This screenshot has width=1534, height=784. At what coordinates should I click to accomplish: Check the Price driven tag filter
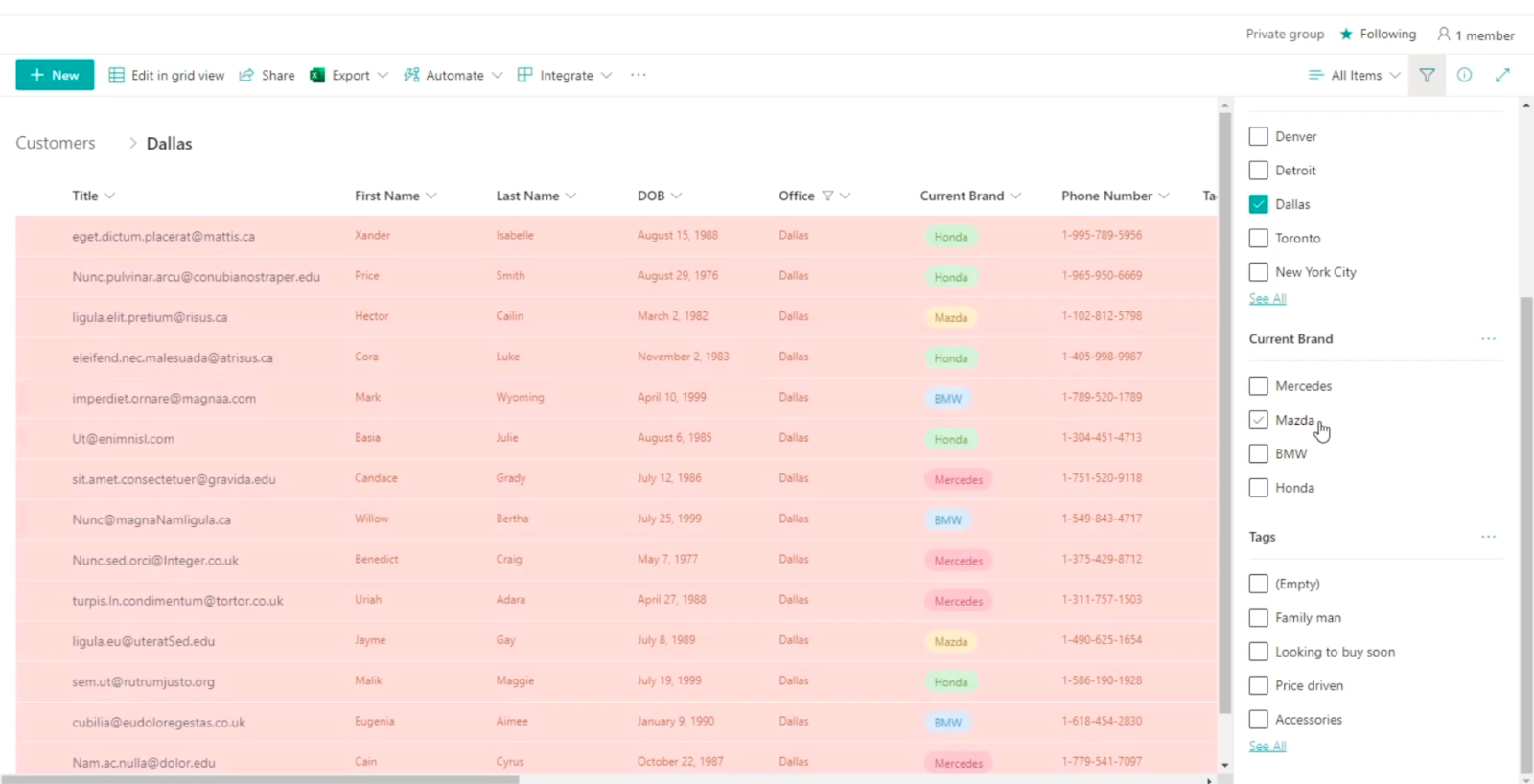(1258, 685)
